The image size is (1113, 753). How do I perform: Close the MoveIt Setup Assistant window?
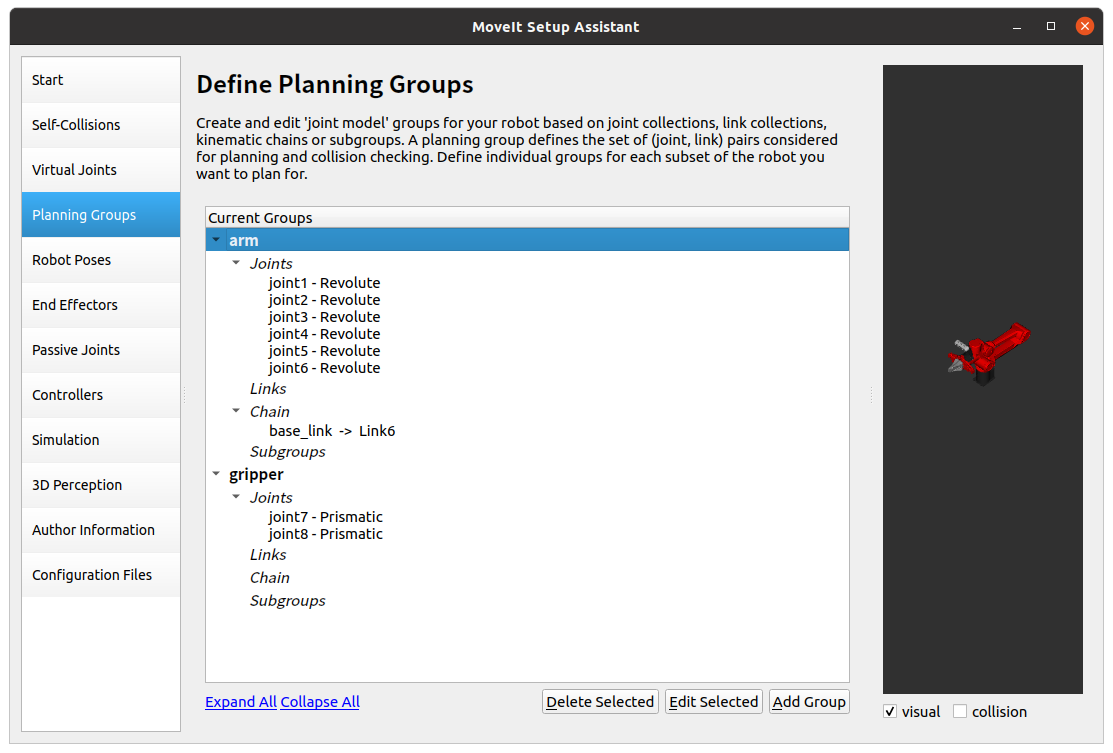coord(1085,26)
